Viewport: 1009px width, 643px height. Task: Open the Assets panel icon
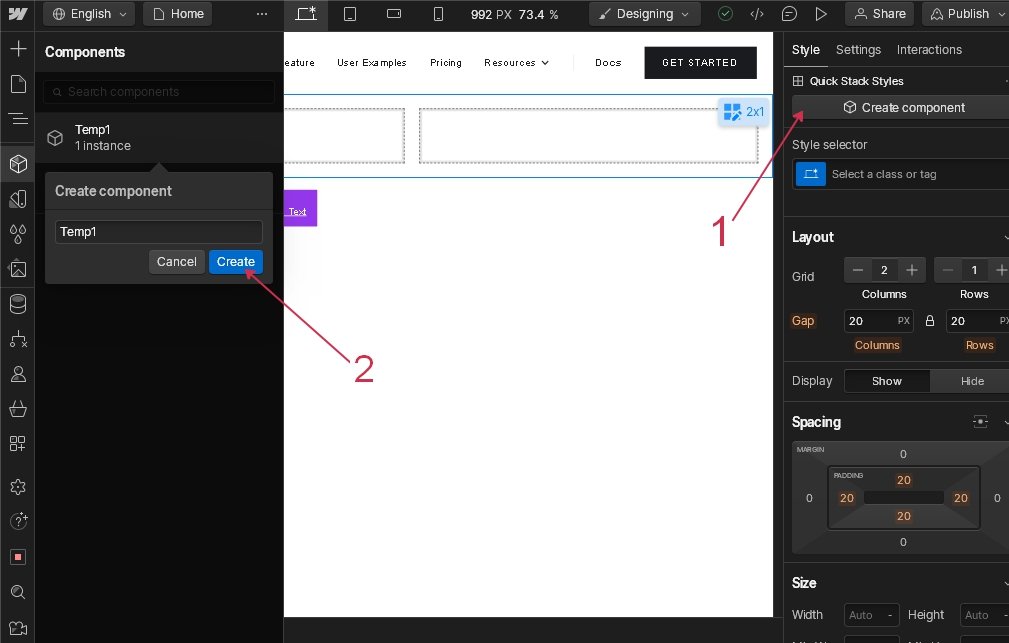point(17,268)
